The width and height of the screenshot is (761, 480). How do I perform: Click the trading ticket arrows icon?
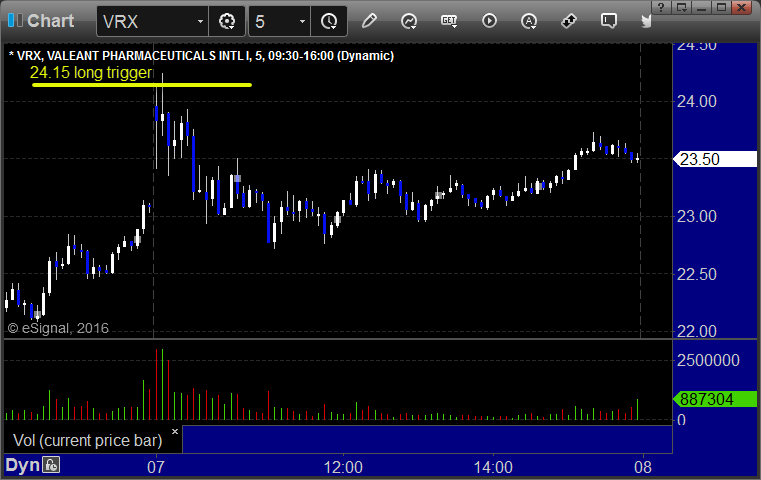tap(568, 21)
